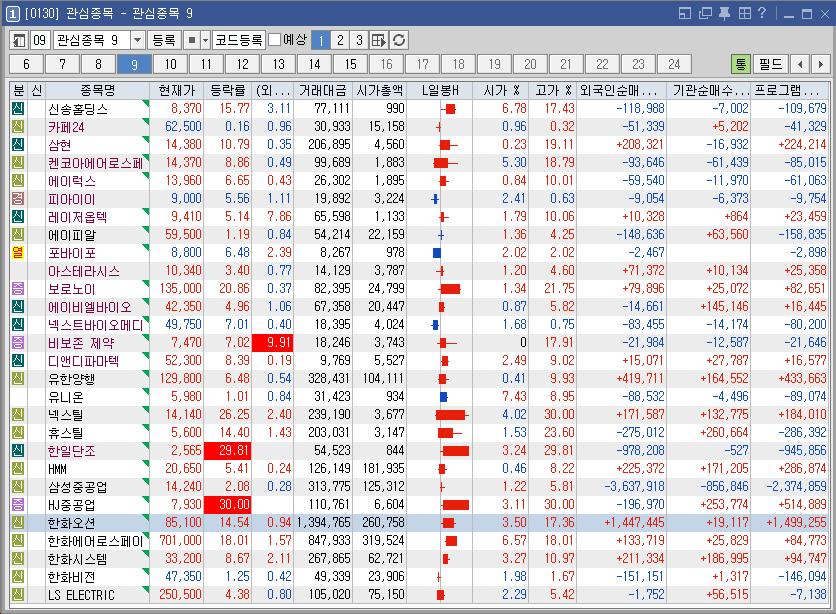Click the window number 1 icon in title bar
This screenshot has height=614, width=836.
[13, 13]
